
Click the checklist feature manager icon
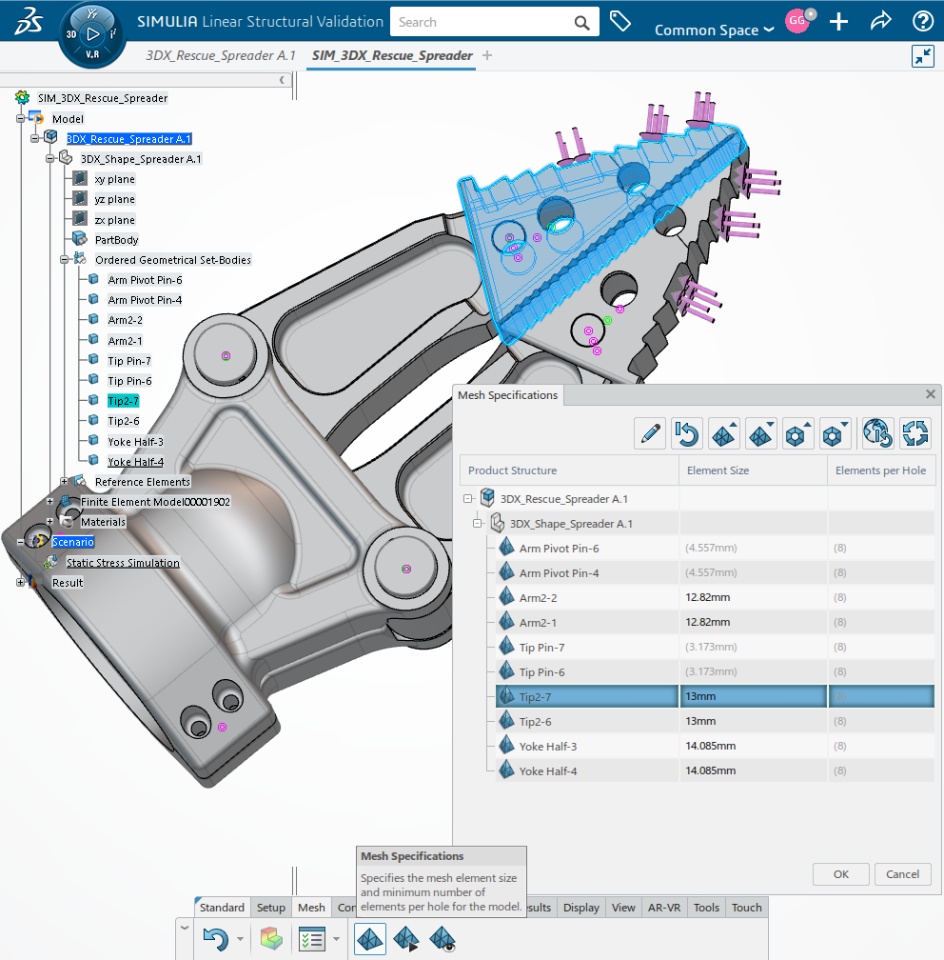pyautogui.click(x=311, y=939)
